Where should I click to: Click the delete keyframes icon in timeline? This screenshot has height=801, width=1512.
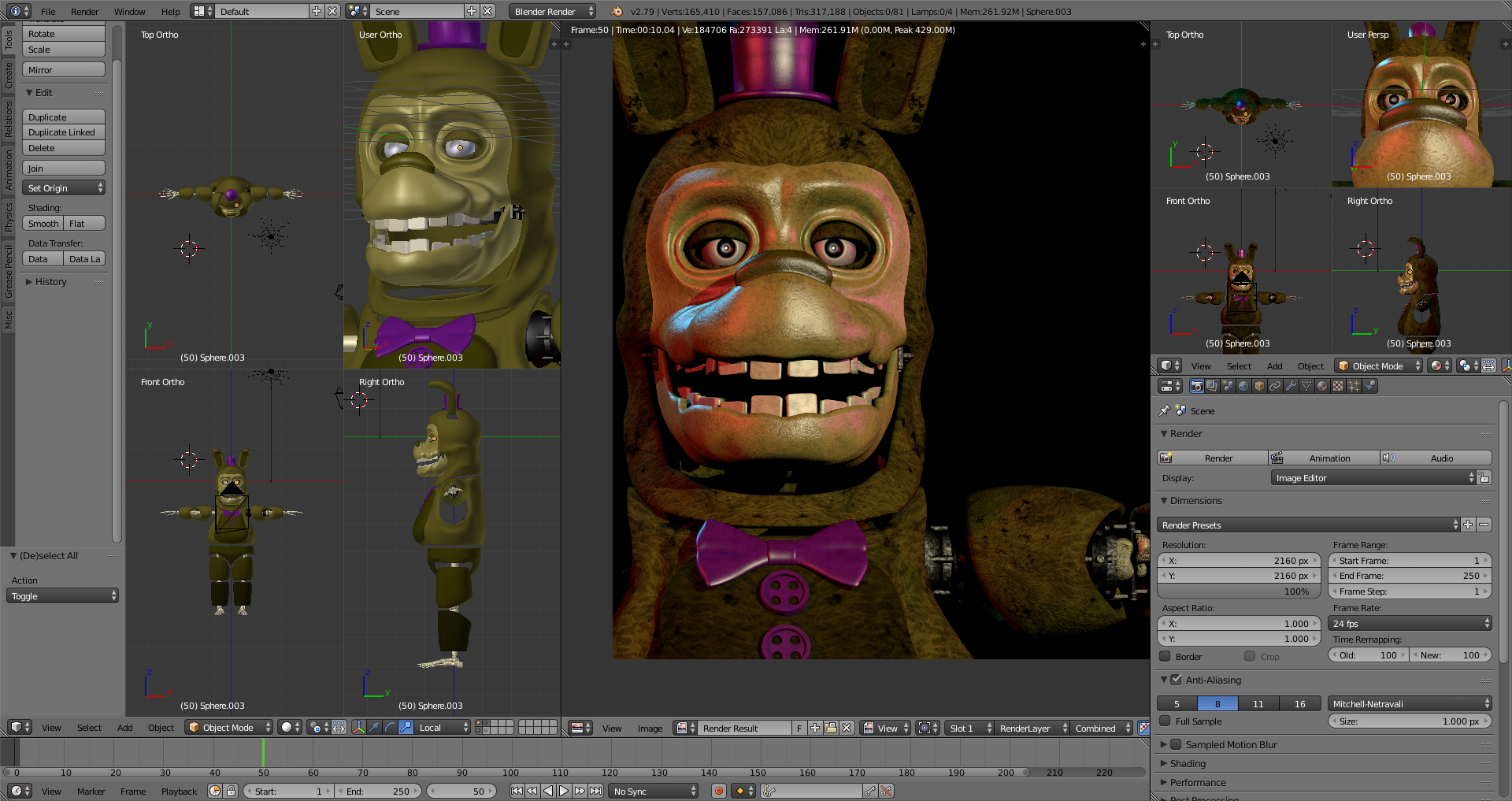(x=887, y=791)
